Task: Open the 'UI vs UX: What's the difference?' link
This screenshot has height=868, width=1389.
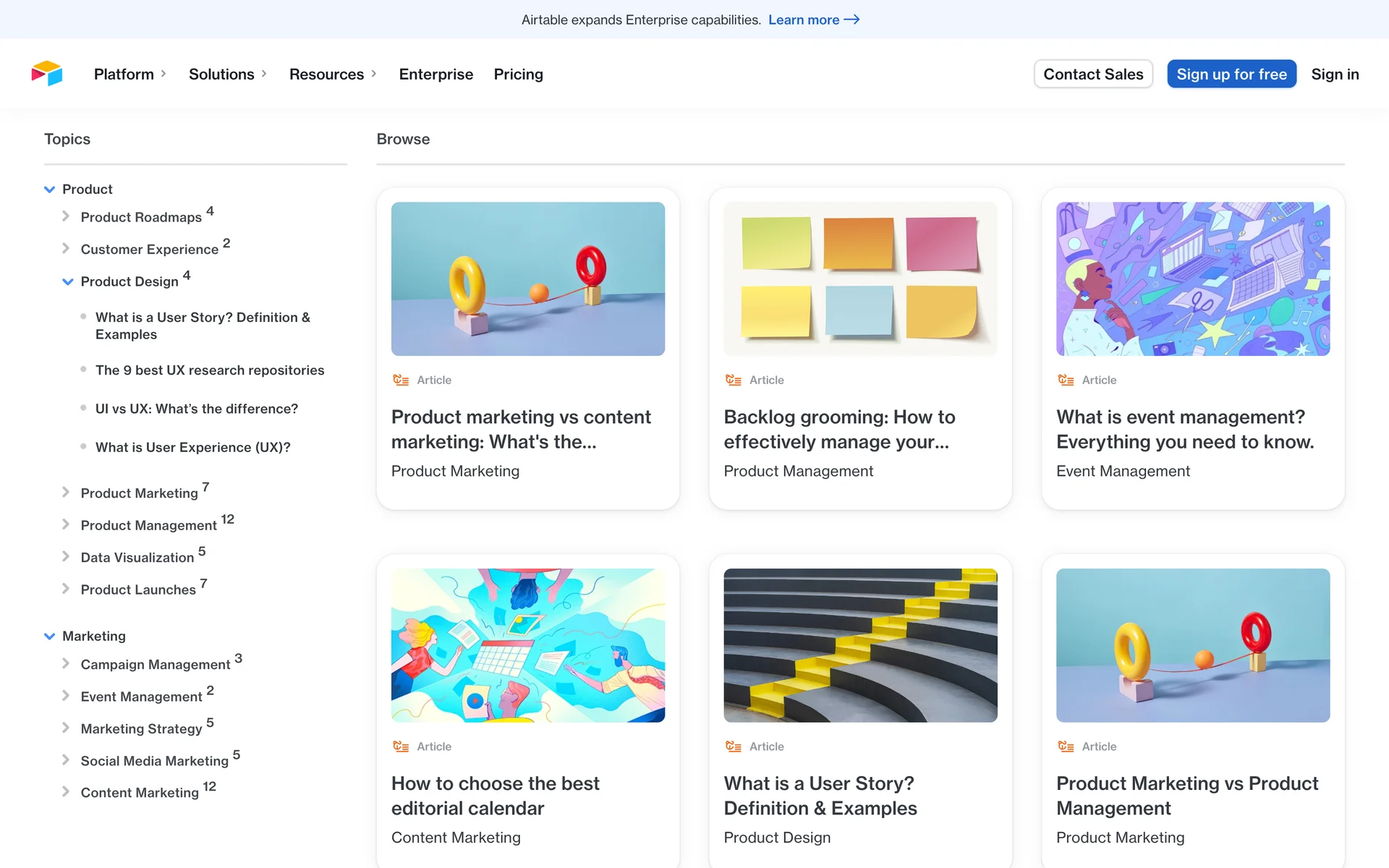Action: 197,409
